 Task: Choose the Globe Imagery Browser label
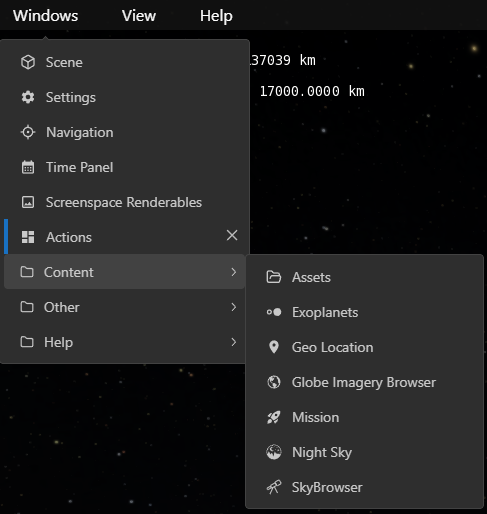(364, 383)
